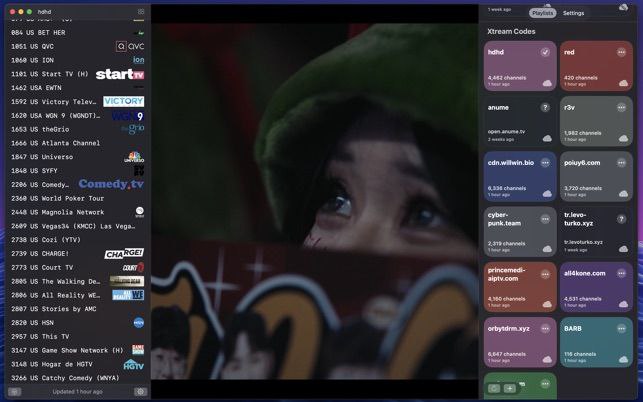Select the US QVC channel

click(75, 46)
